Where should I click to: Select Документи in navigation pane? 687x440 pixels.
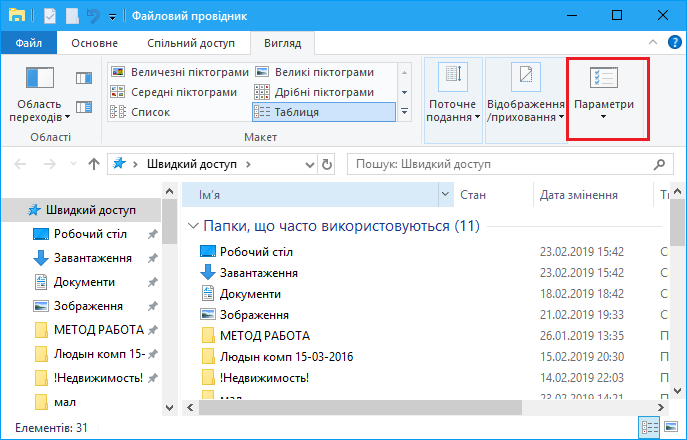[81, 282]
